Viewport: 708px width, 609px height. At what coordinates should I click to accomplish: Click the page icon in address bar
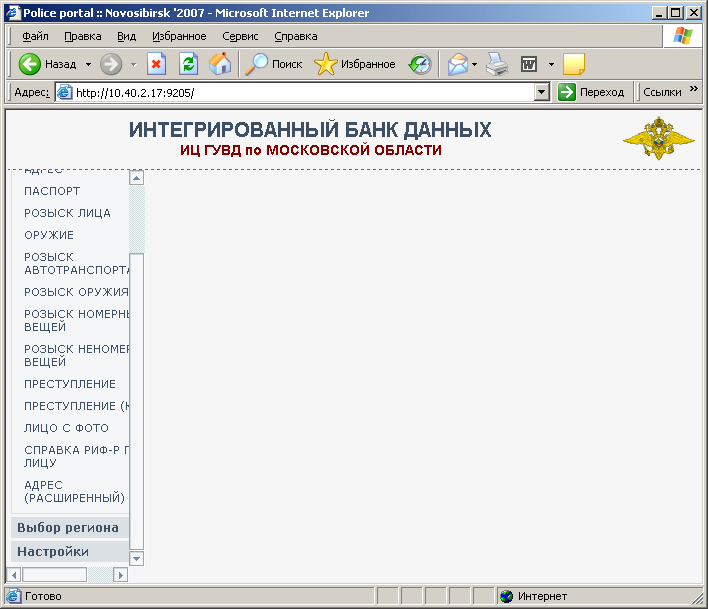[65, 92]
